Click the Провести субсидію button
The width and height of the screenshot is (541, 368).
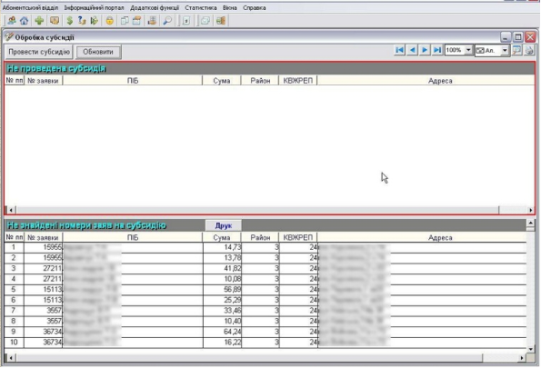point(39,52)
